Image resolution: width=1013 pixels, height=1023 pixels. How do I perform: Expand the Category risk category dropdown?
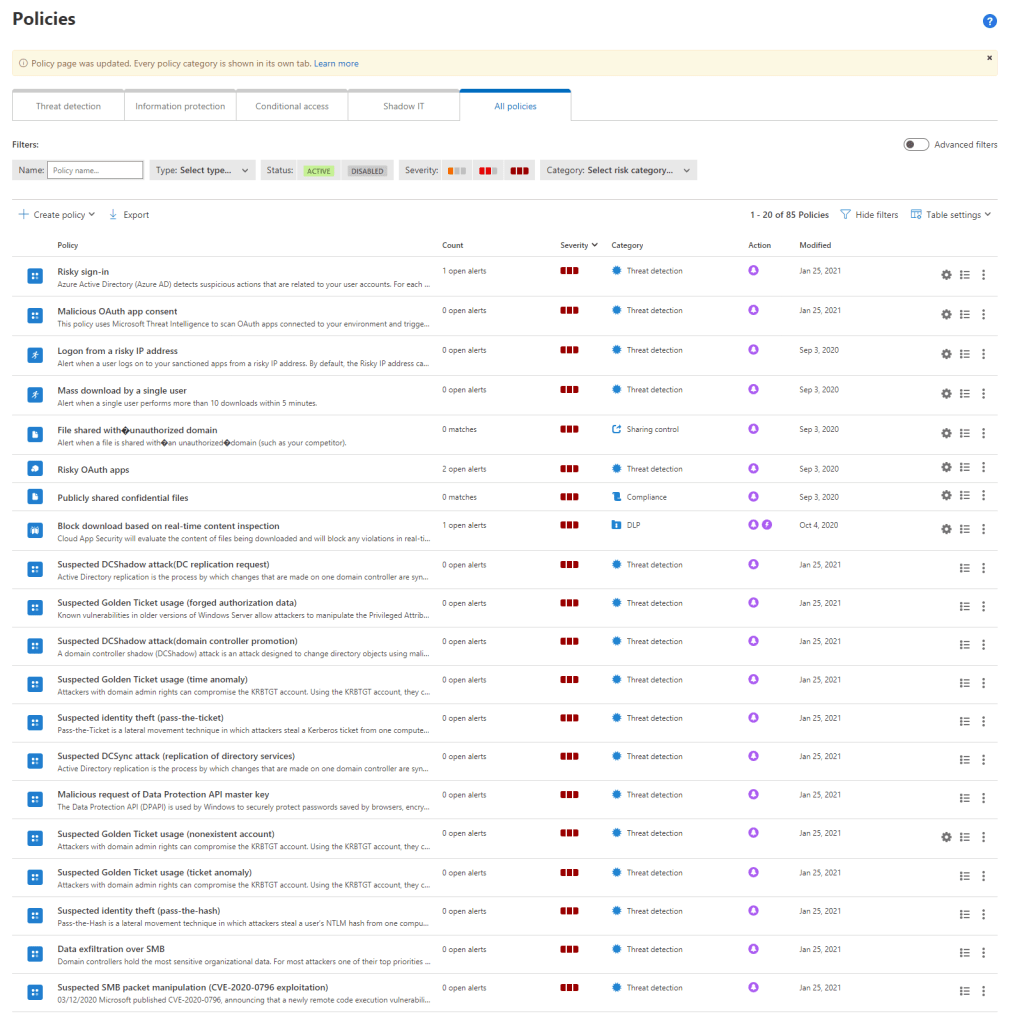tap(618, 171)
